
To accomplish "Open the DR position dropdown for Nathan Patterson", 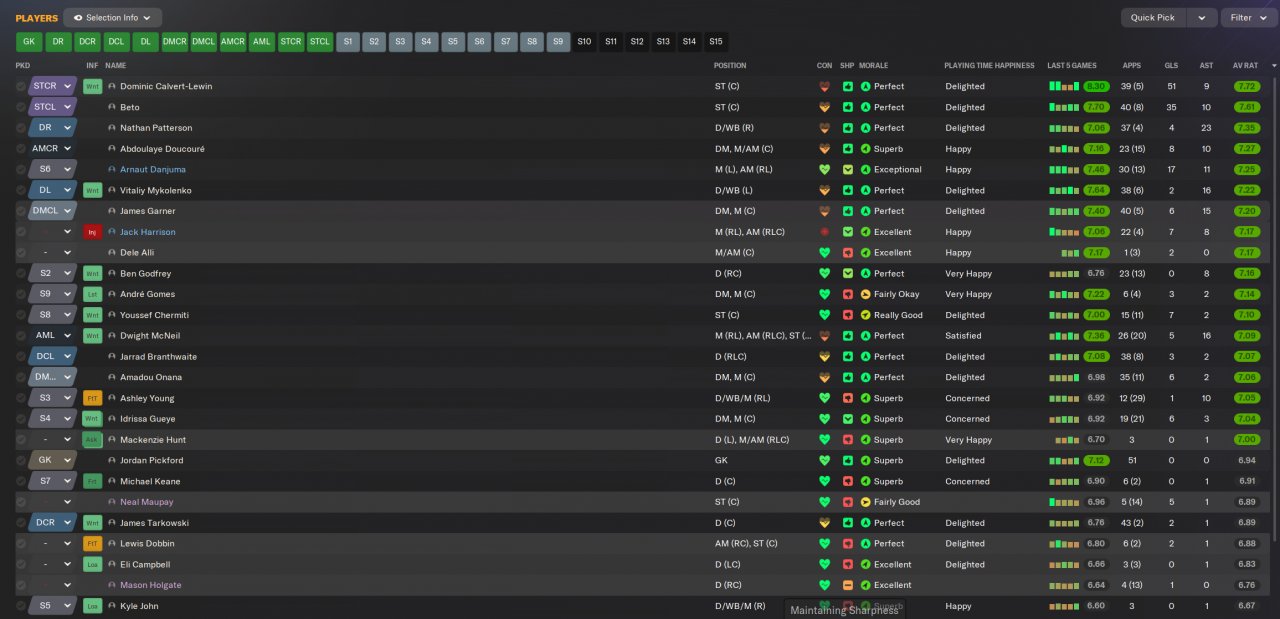I will pyautogui.click(x=53, y=128).
